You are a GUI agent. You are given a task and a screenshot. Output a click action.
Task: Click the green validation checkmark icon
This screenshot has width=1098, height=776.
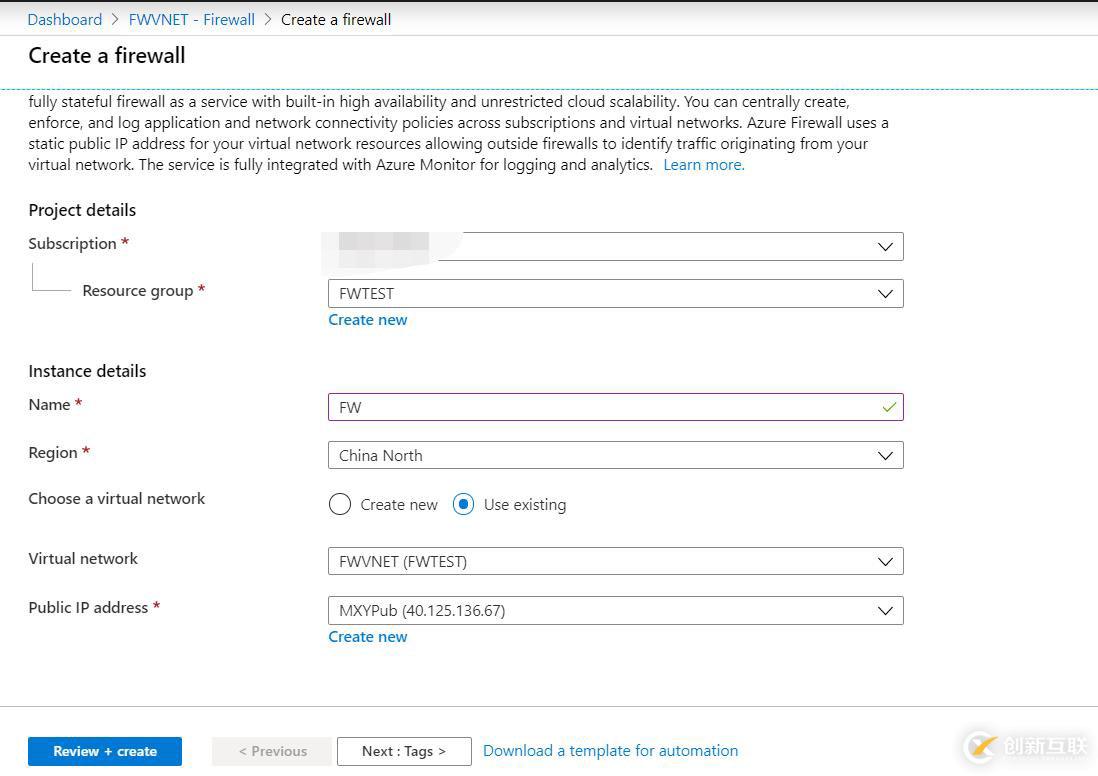886,407
